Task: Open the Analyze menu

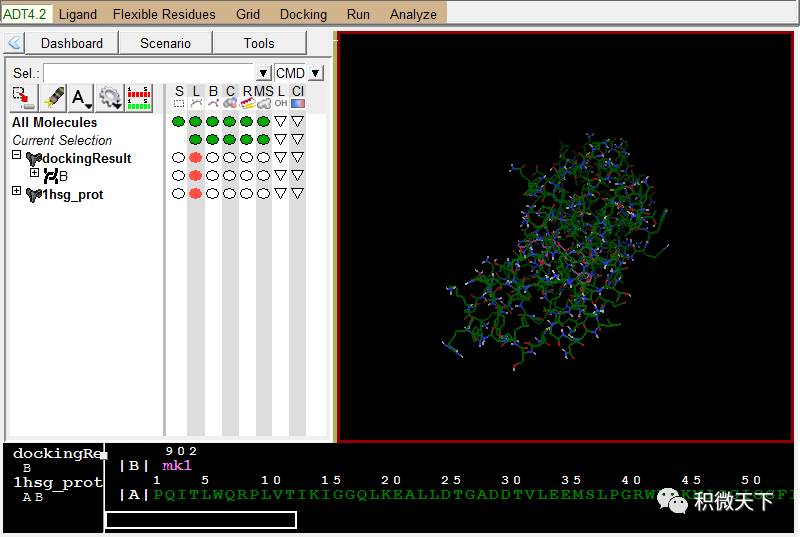Action: coord(413,14)
